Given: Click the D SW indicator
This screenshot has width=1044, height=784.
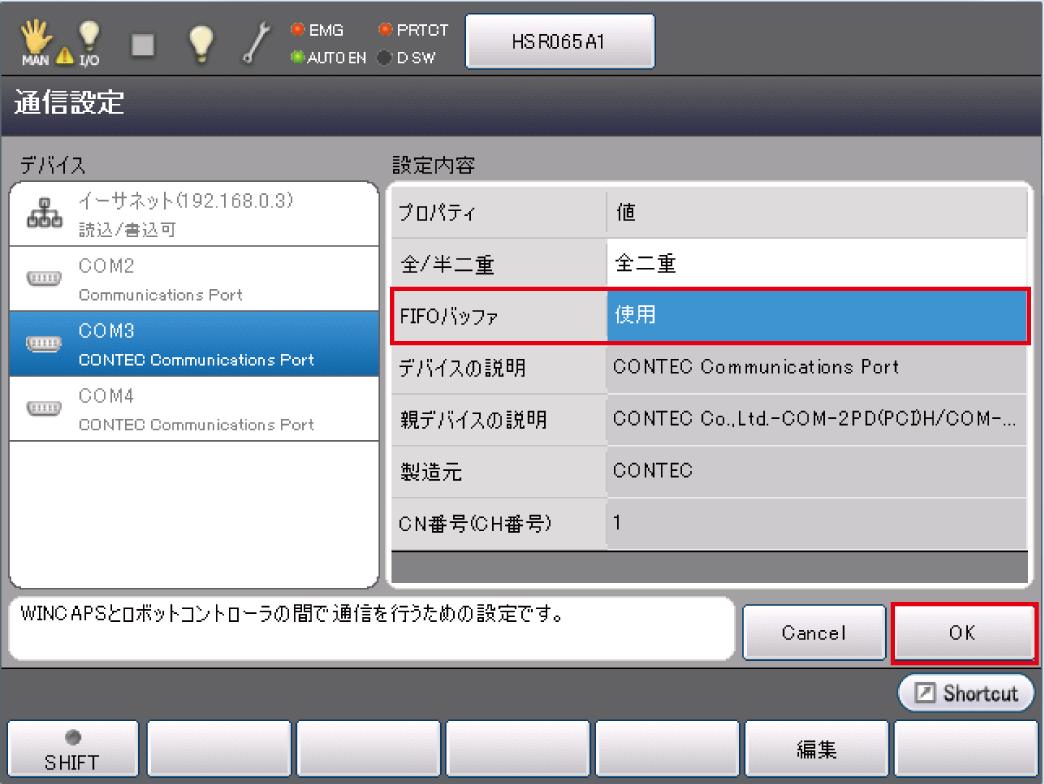Looking at the screenshot, I should coord(407,58).
